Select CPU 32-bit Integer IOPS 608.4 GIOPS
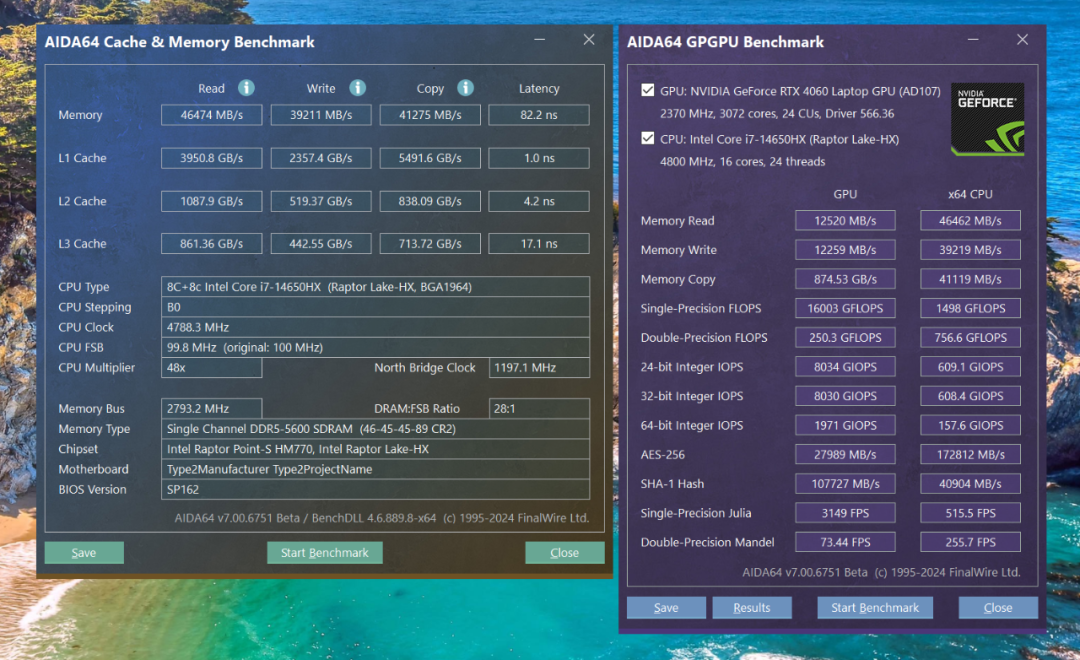Image resolution: width=1080 pixels, height=660 pixels. [970, 396]
